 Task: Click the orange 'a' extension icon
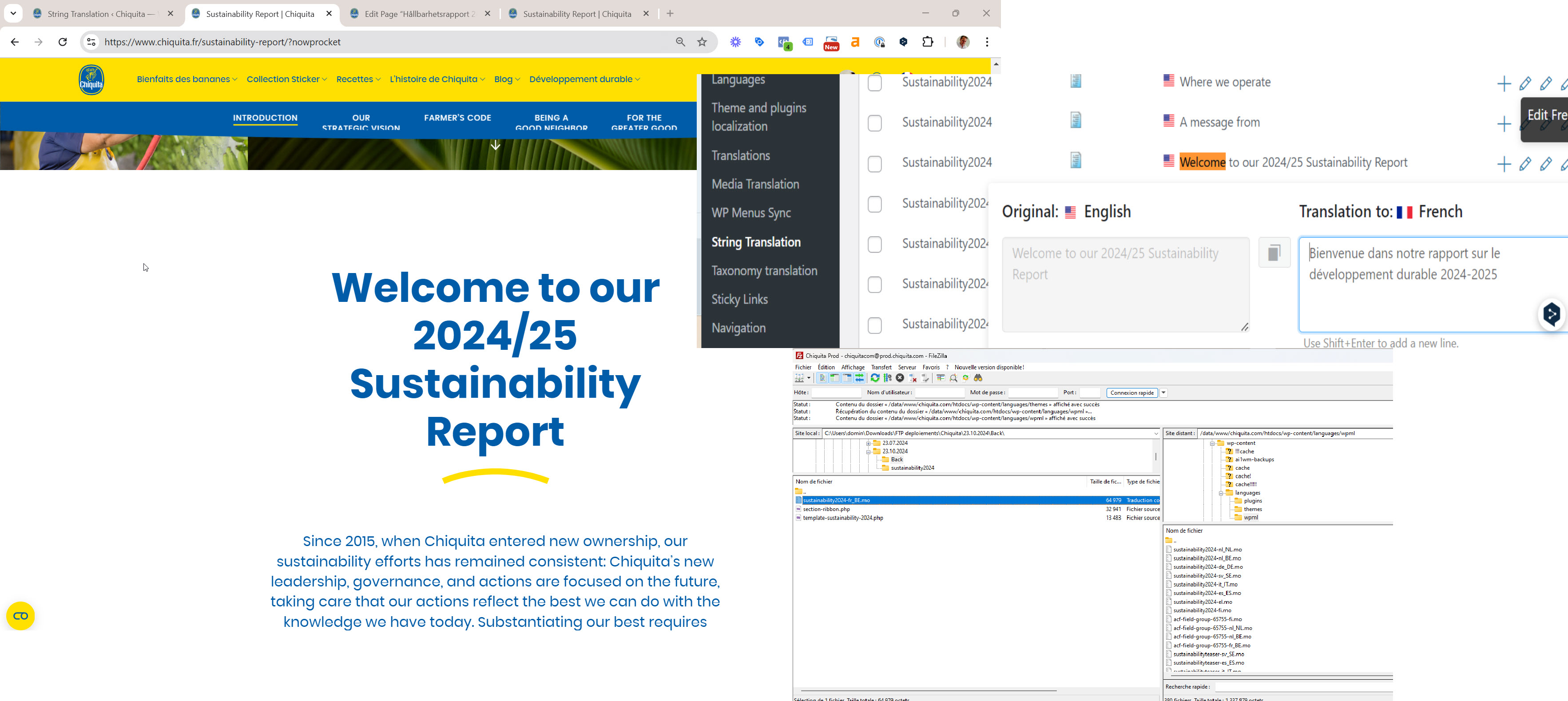point(855,42)
